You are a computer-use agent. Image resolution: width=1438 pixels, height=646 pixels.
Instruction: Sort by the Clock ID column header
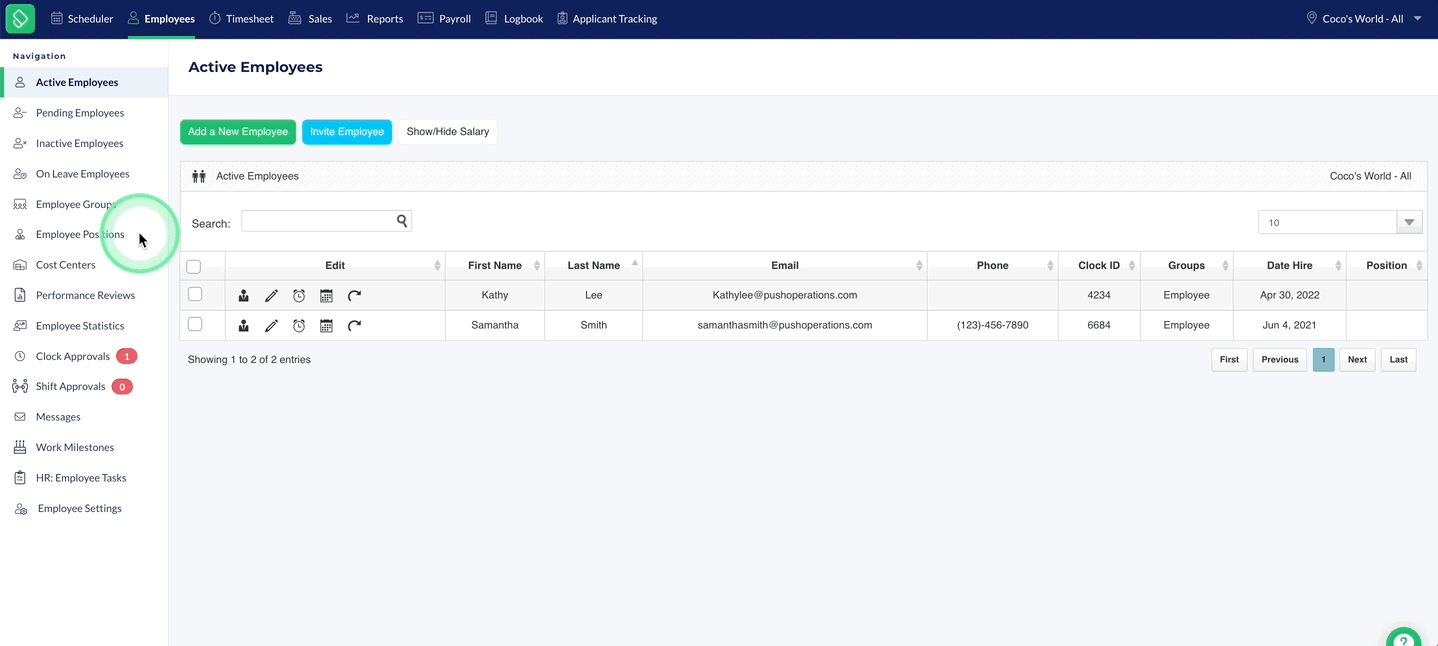pyautogui.click(x=1099, y=266)
